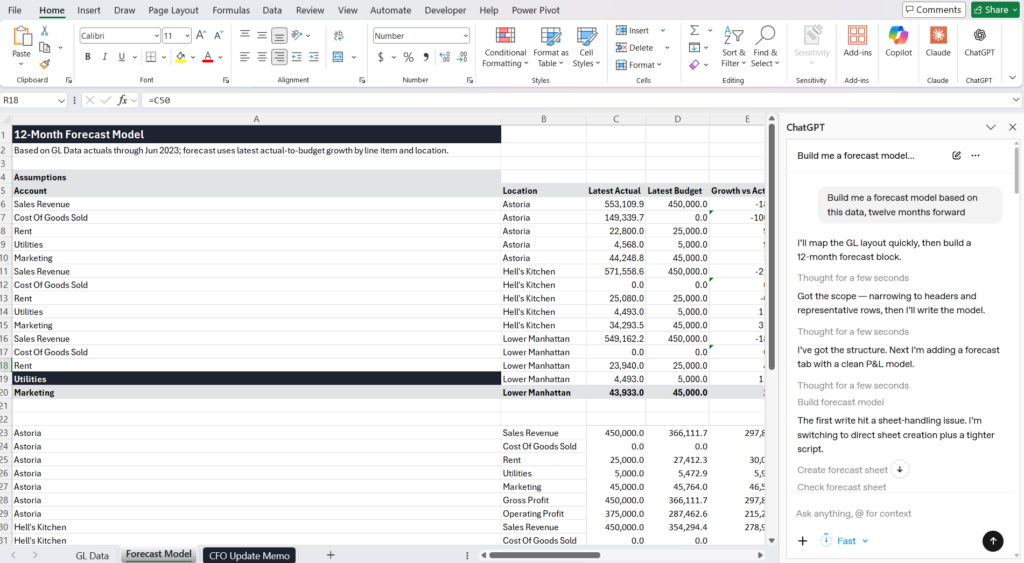Open Format as Table gallery
Screen dimensions: 1024x563
[551, 46]
